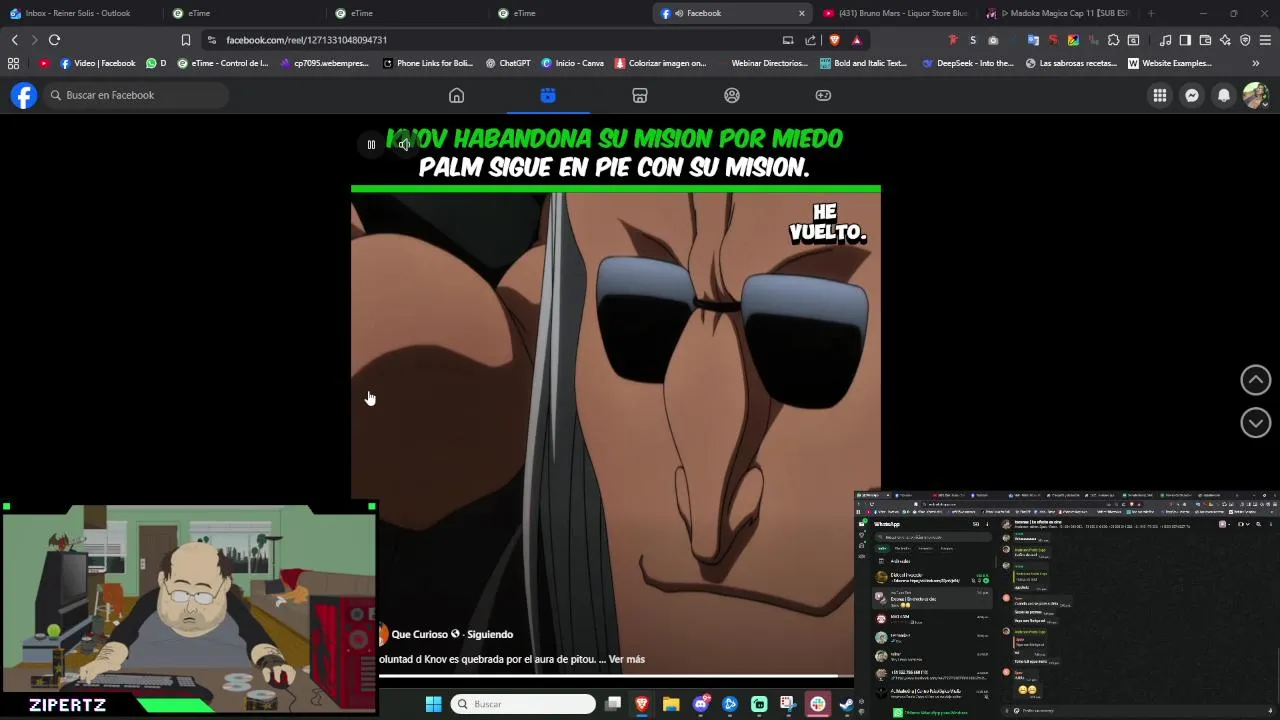The image size is (1280, 720).
Task: Click the share icon in the address bar
Action: pyautogui.click(x=810, y=40)
